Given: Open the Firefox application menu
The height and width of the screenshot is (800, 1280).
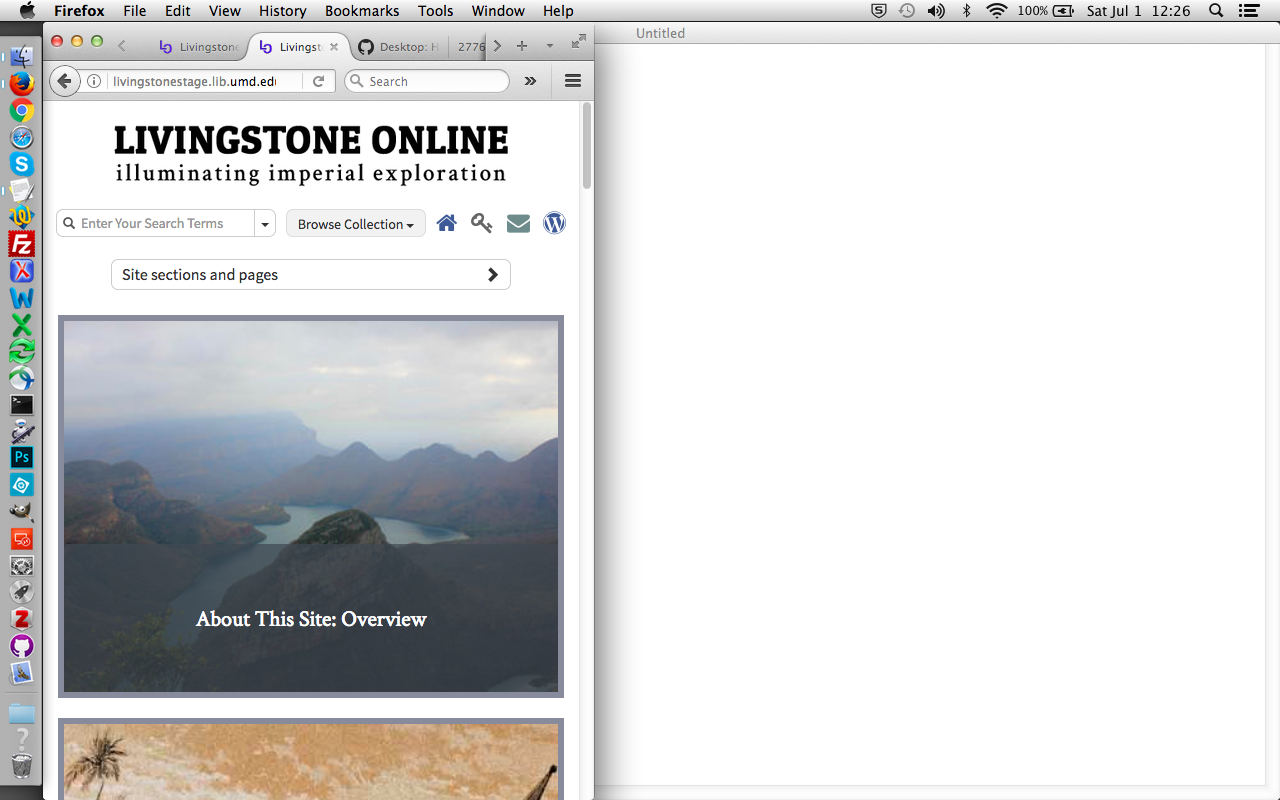Looking at the screenshot, I should pyautogui.click(x=79, y=11).
